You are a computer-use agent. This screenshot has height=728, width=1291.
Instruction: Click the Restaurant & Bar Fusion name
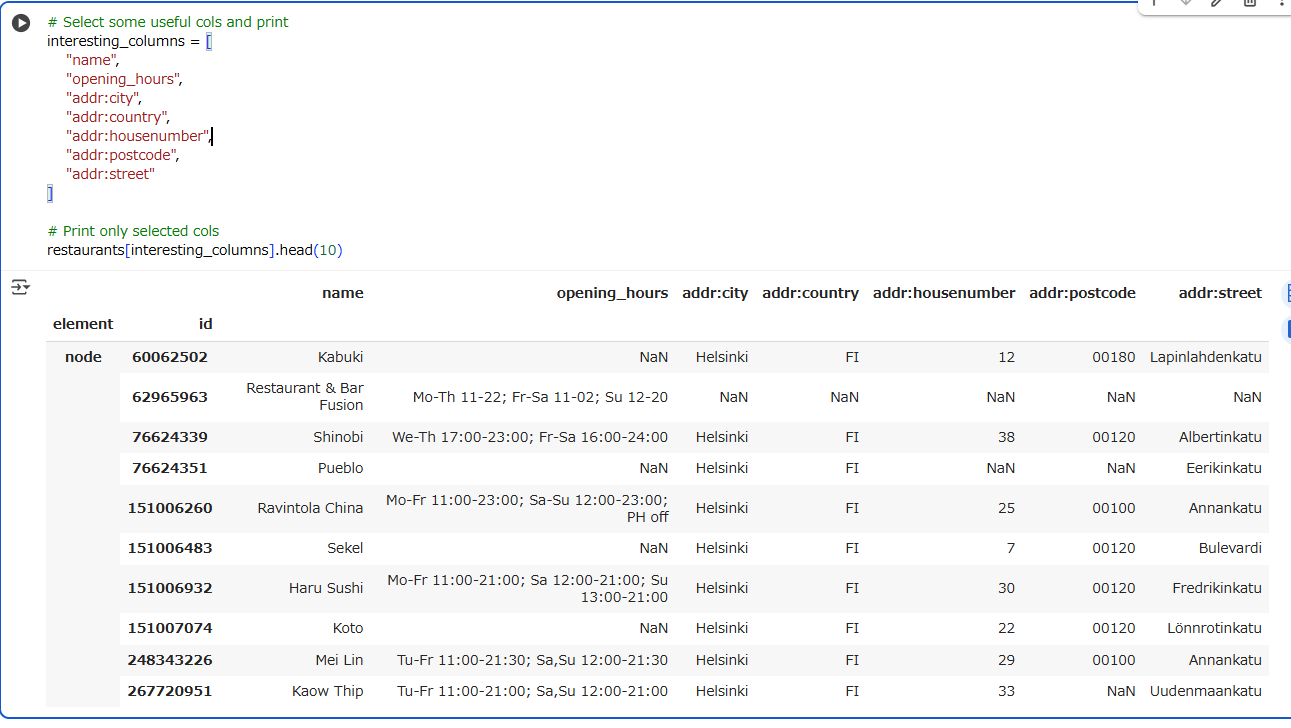click(x=305, y=396)
